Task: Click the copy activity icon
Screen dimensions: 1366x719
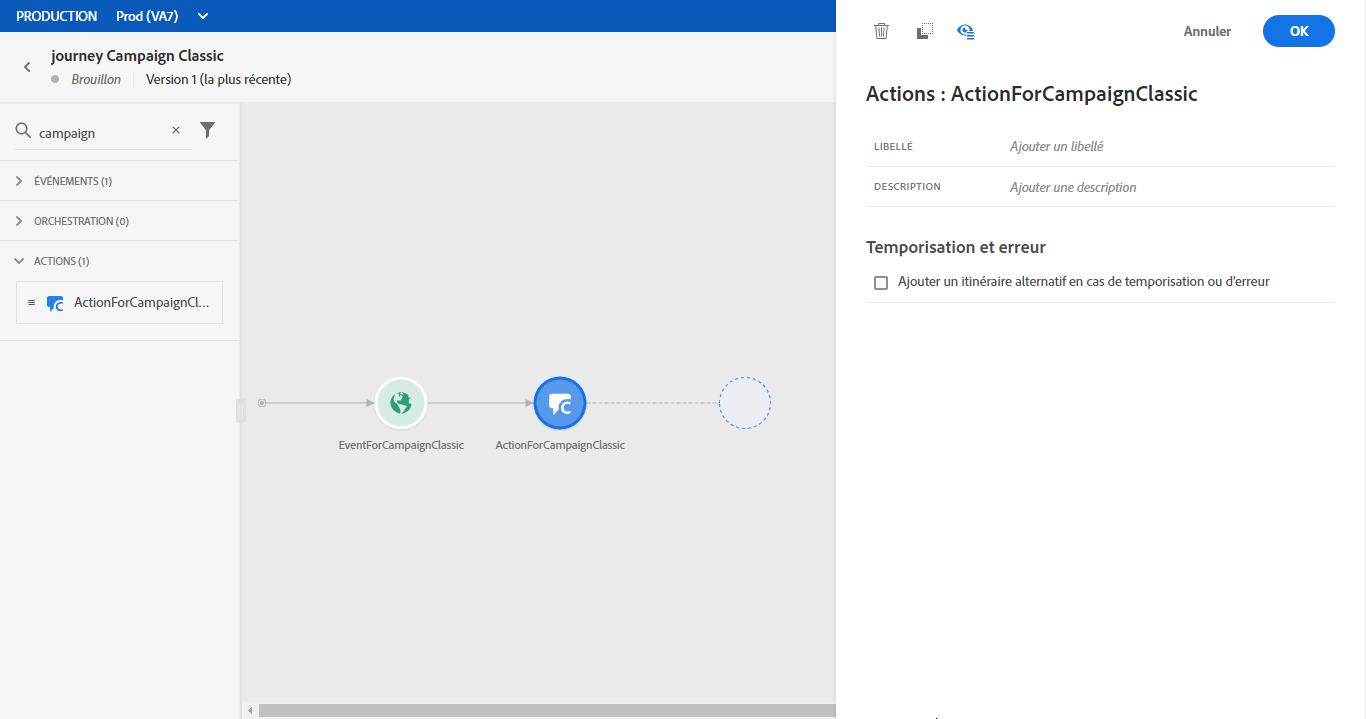Action: [925, 31]
